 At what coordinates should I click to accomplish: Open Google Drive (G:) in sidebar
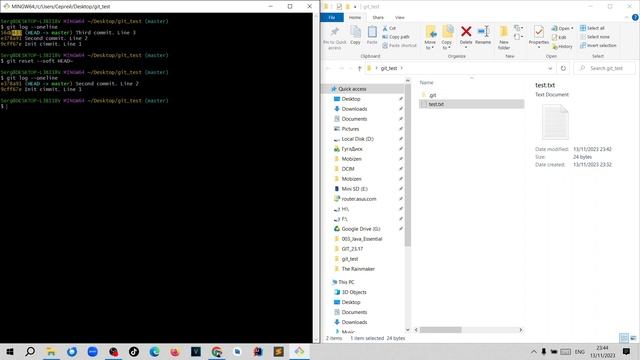(x=361, y=229)
